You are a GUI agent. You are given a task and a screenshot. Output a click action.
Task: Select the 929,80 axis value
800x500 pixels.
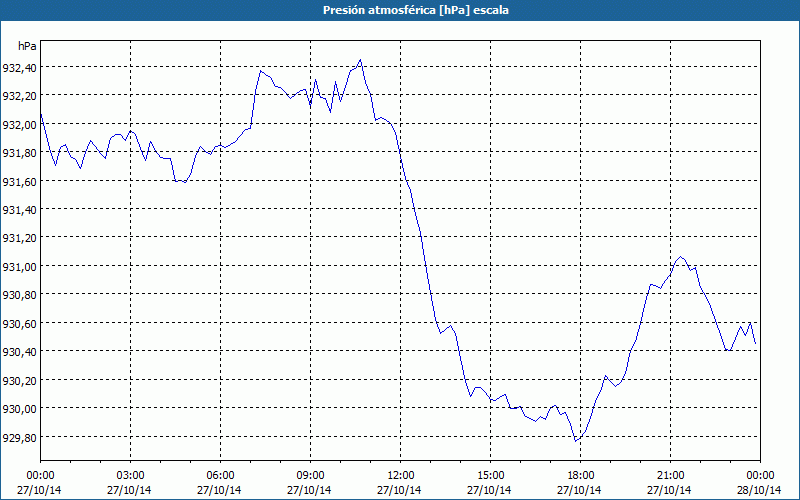[x=18, y=437]
